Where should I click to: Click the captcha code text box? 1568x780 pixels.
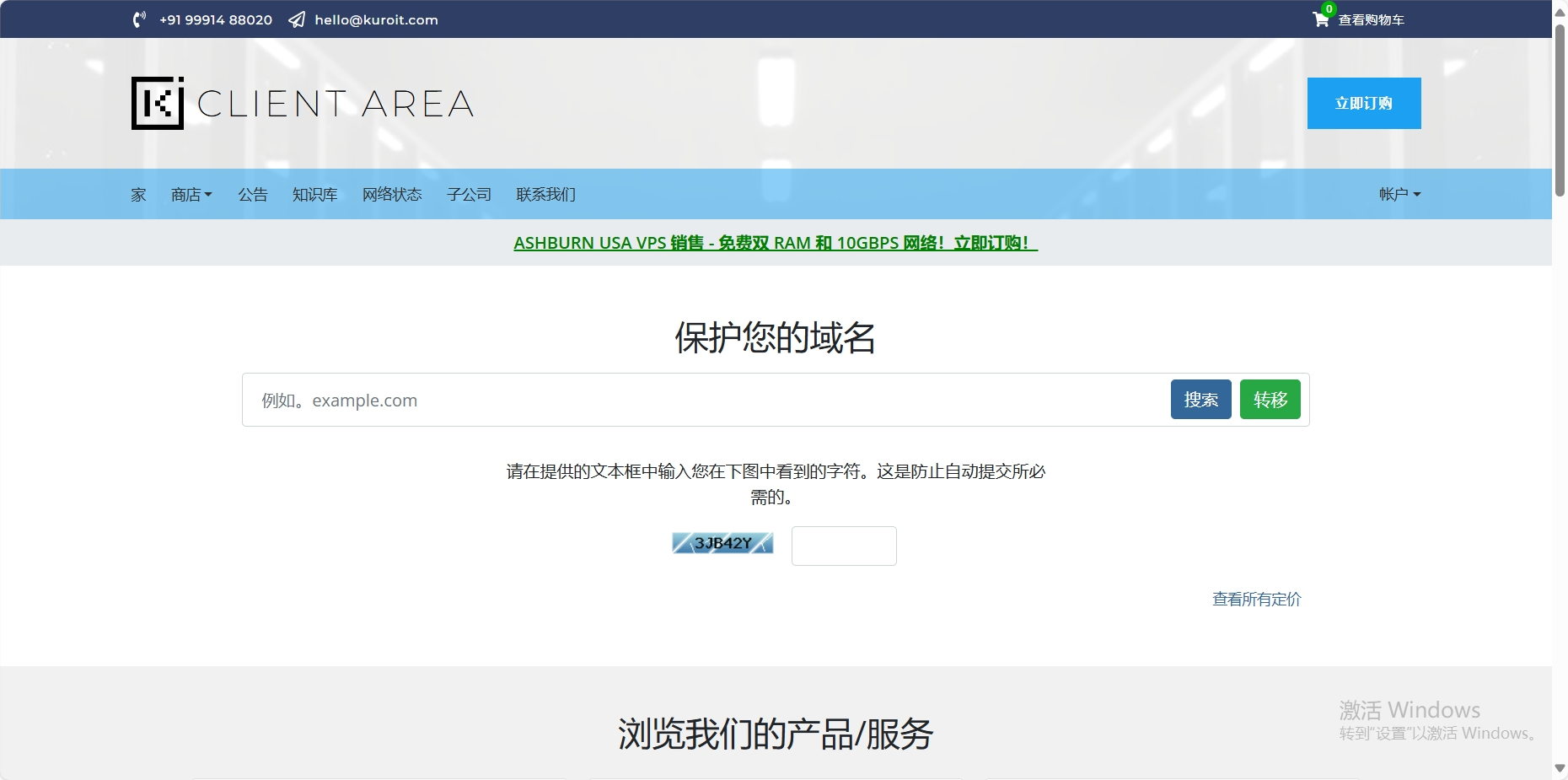click(x=844, y=546)
